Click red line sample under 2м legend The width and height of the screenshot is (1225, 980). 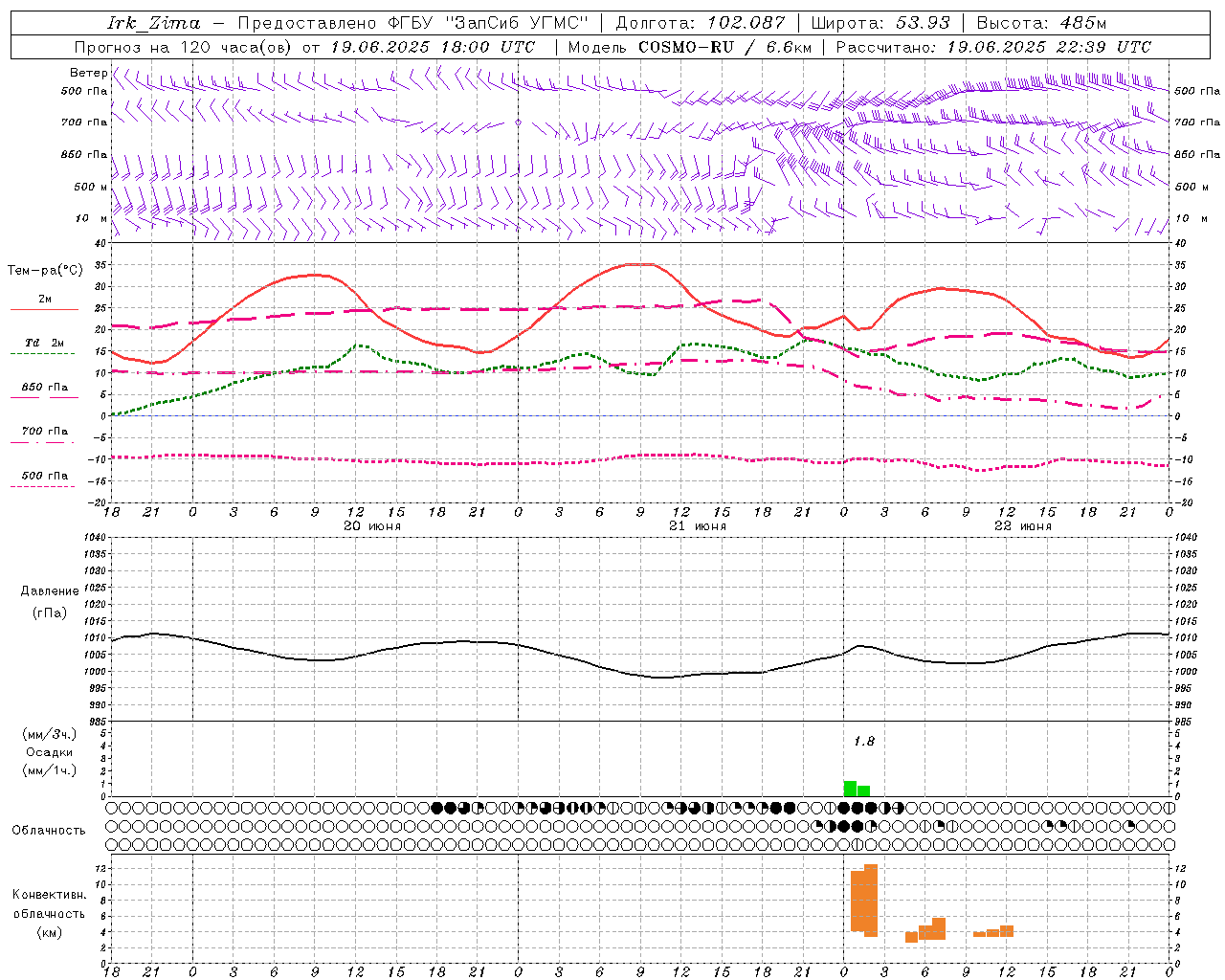43,310
